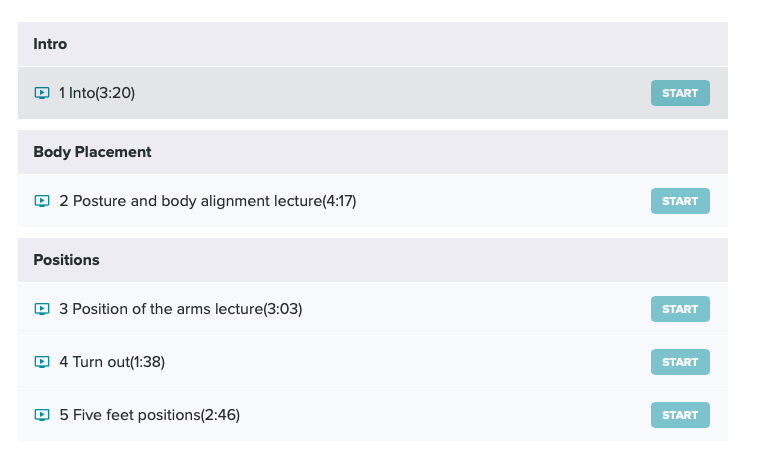
Task: Click the video icon beside 4 Turn out
Action: click(x=42, y=362)
